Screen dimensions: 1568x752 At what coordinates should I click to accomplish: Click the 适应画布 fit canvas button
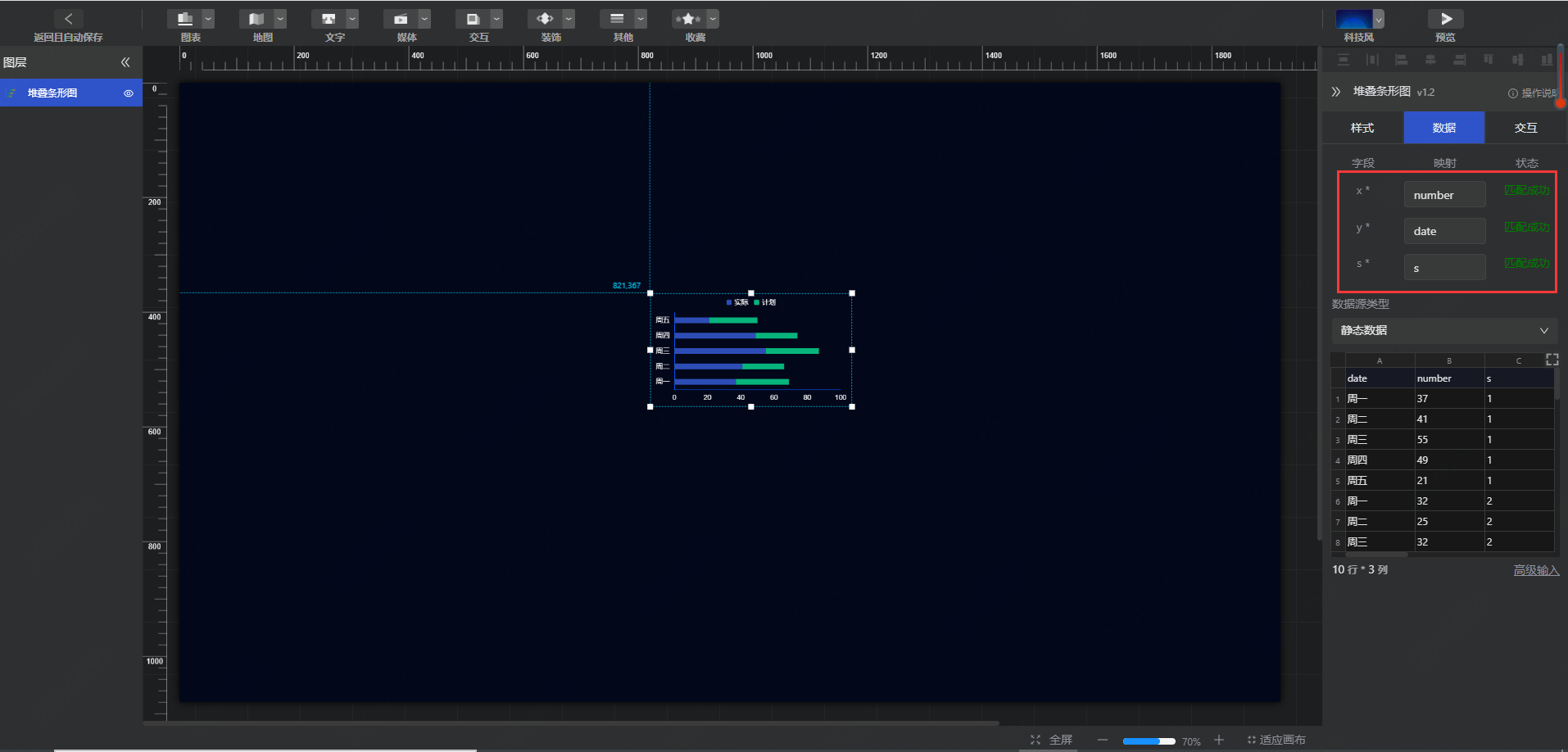coord(1276,740)
